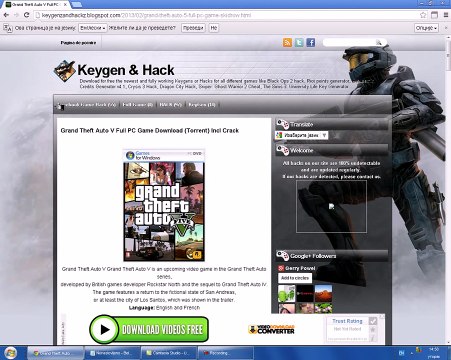Open the Camtasia Studio taskbar item
The image size is (451, 360).
pyautogui.click(x=168, y=353)
